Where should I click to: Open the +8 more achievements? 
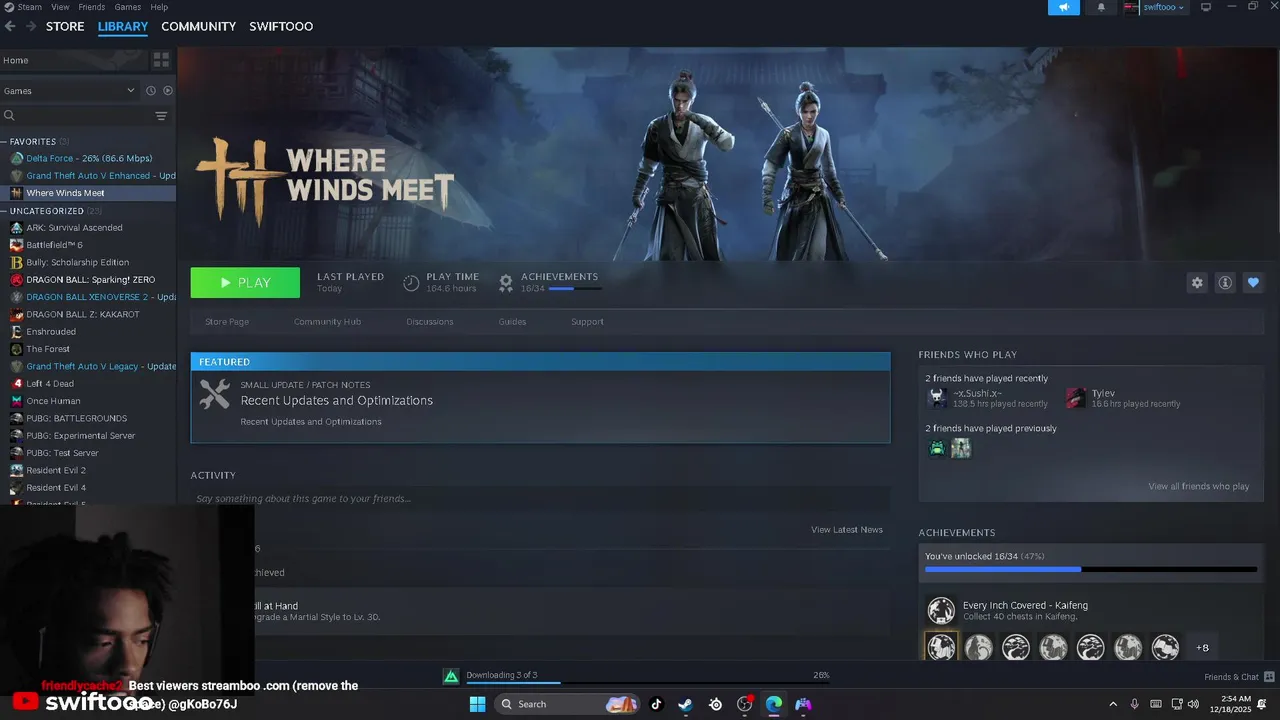1202,647
